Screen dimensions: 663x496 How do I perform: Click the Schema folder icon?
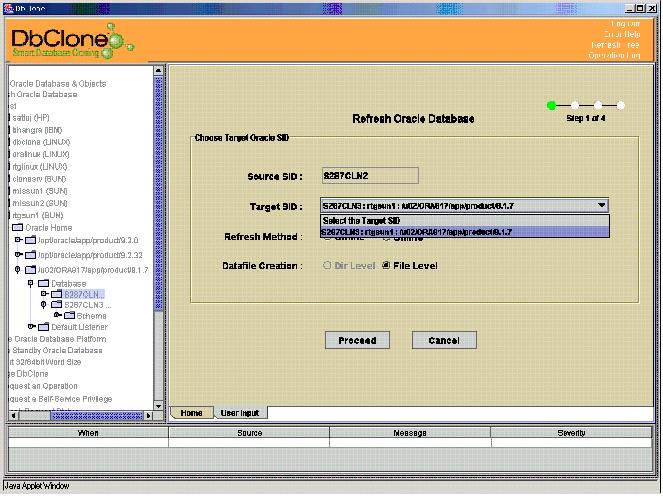tap(69, 315)
